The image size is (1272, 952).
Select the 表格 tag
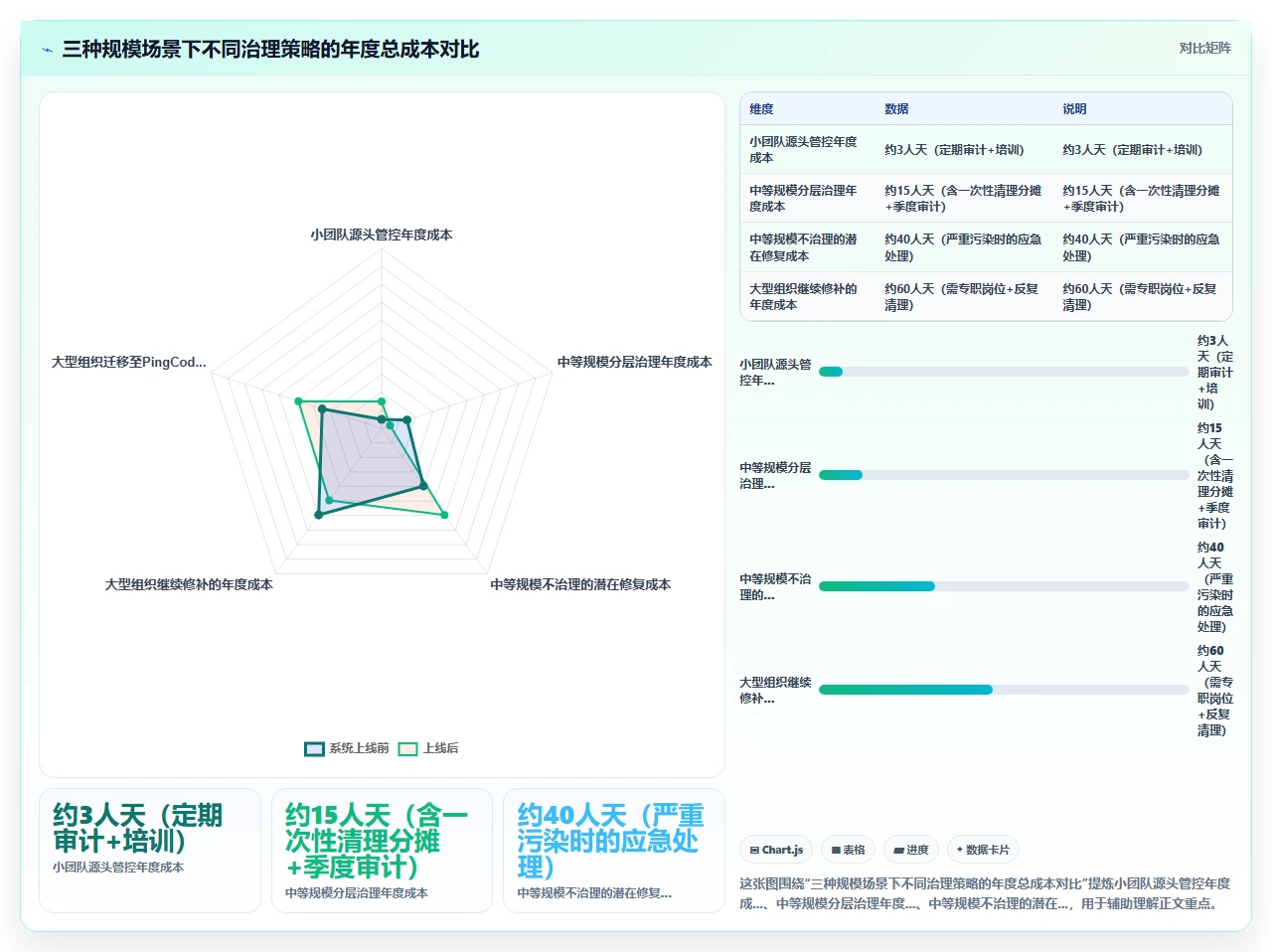point(848,850)
